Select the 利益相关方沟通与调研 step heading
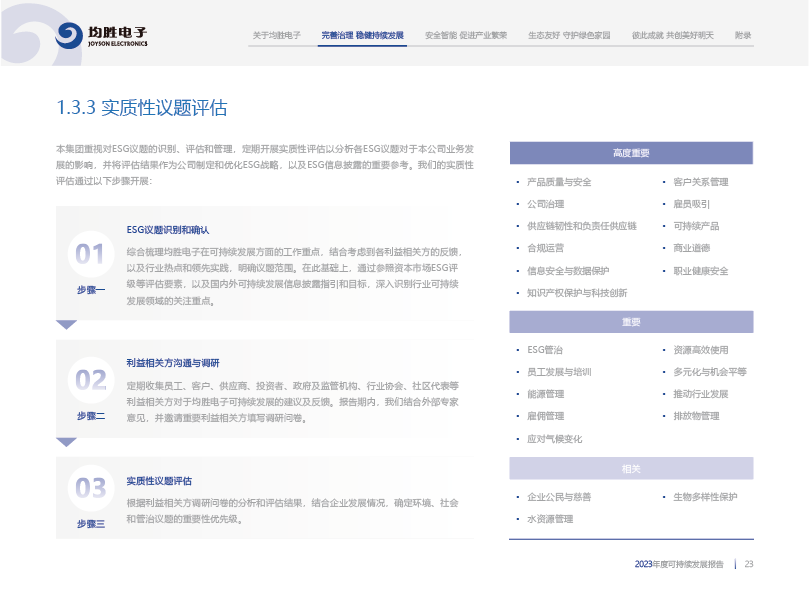809x596 pixels. pos(173,362)
